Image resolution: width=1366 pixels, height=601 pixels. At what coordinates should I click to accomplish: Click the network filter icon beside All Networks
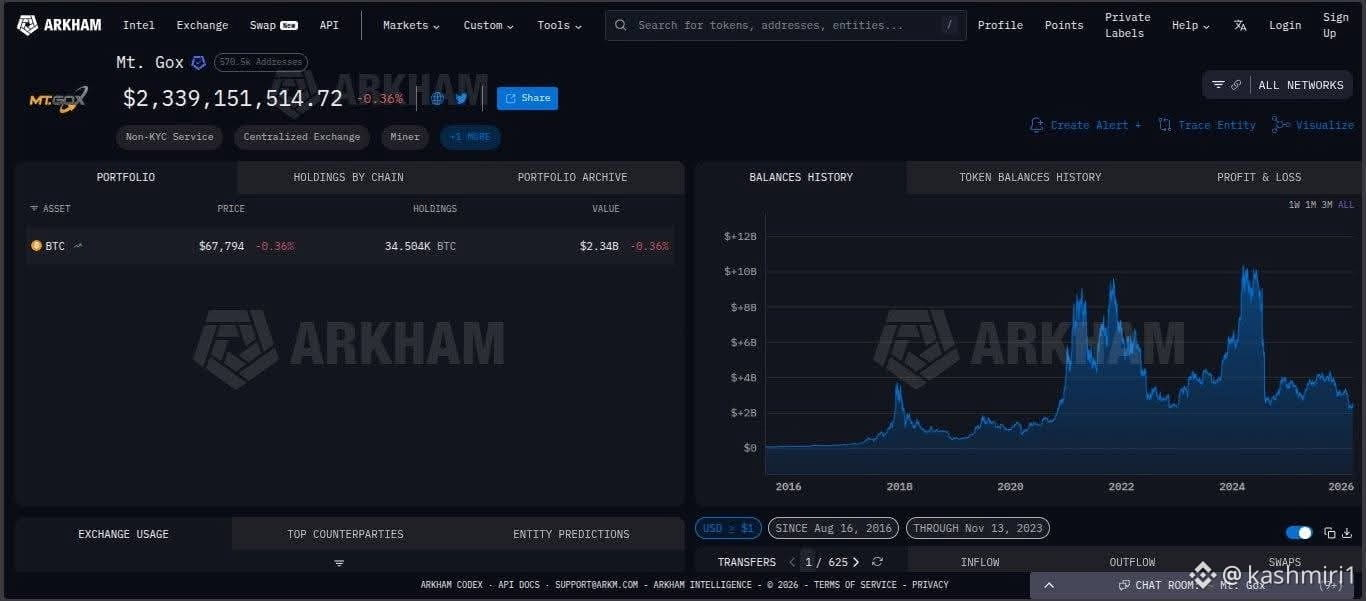[x=1218, y=85]
